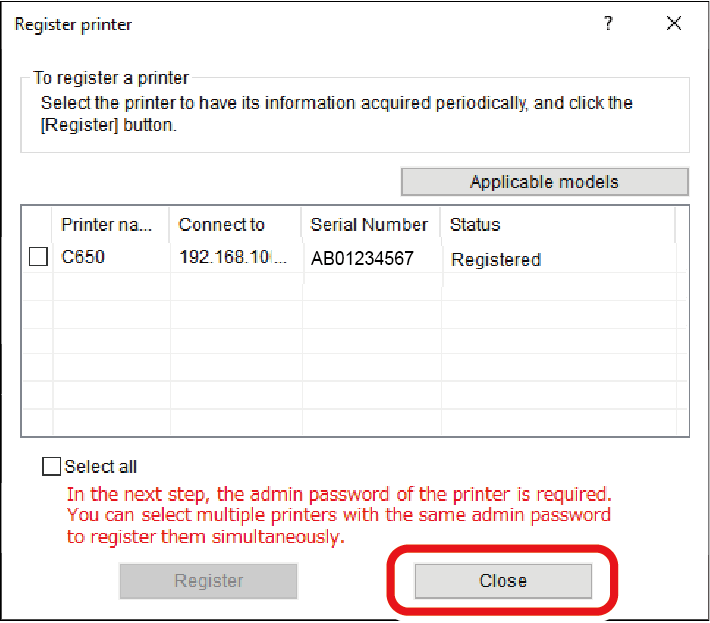Click the Register printer title bar text
The width and height of the screenshot is (710, 623).
coord(73,24)
